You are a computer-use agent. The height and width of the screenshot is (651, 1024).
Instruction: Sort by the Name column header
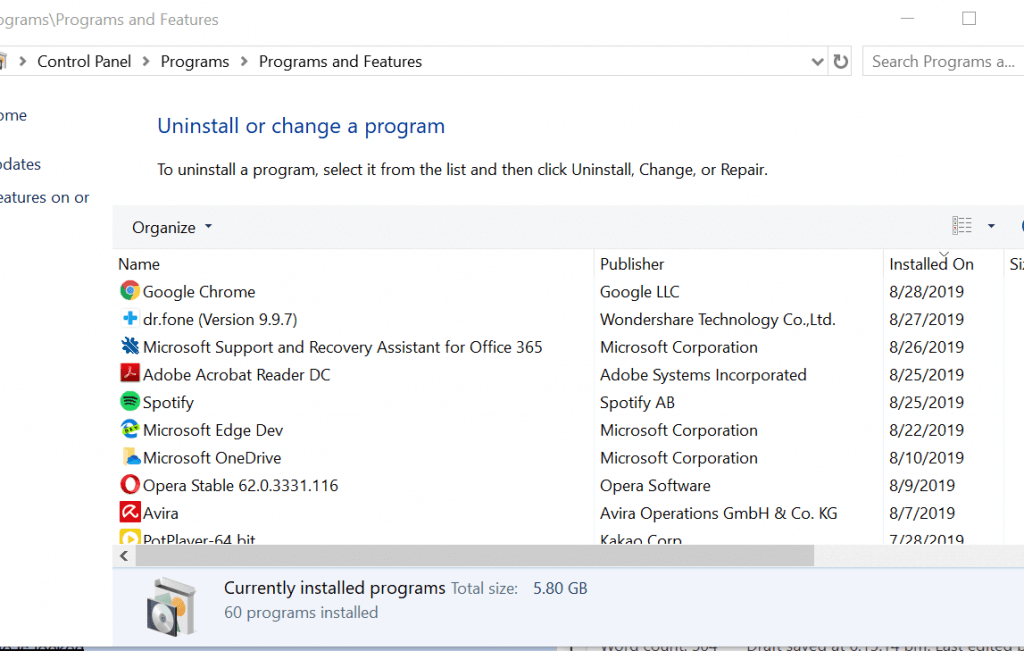pyautogui.click(x=138, y=264)
